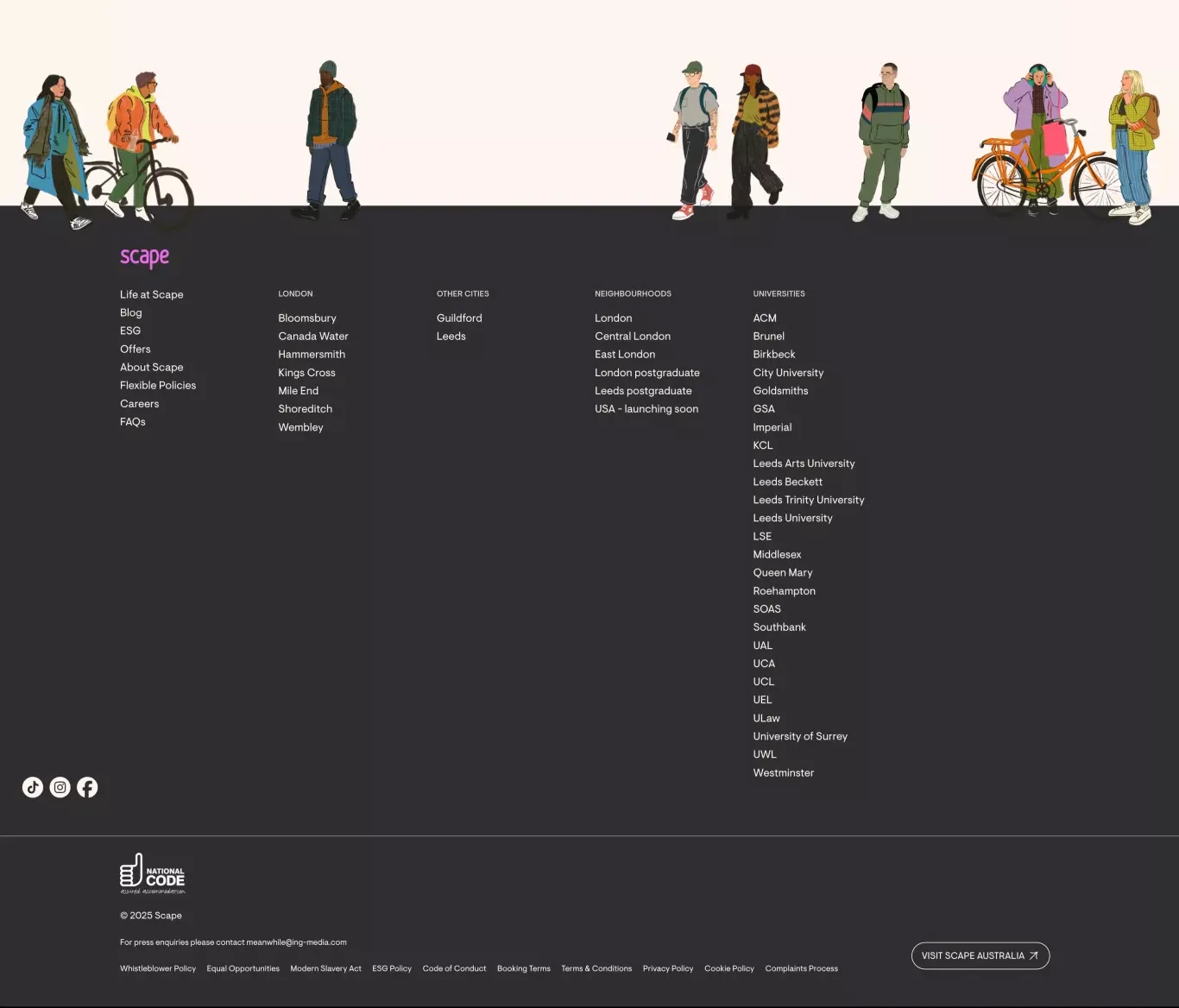This screenshot has height=1008, width=1179.
Task: Select Central London neighbourhood
Action: (633, 336)
